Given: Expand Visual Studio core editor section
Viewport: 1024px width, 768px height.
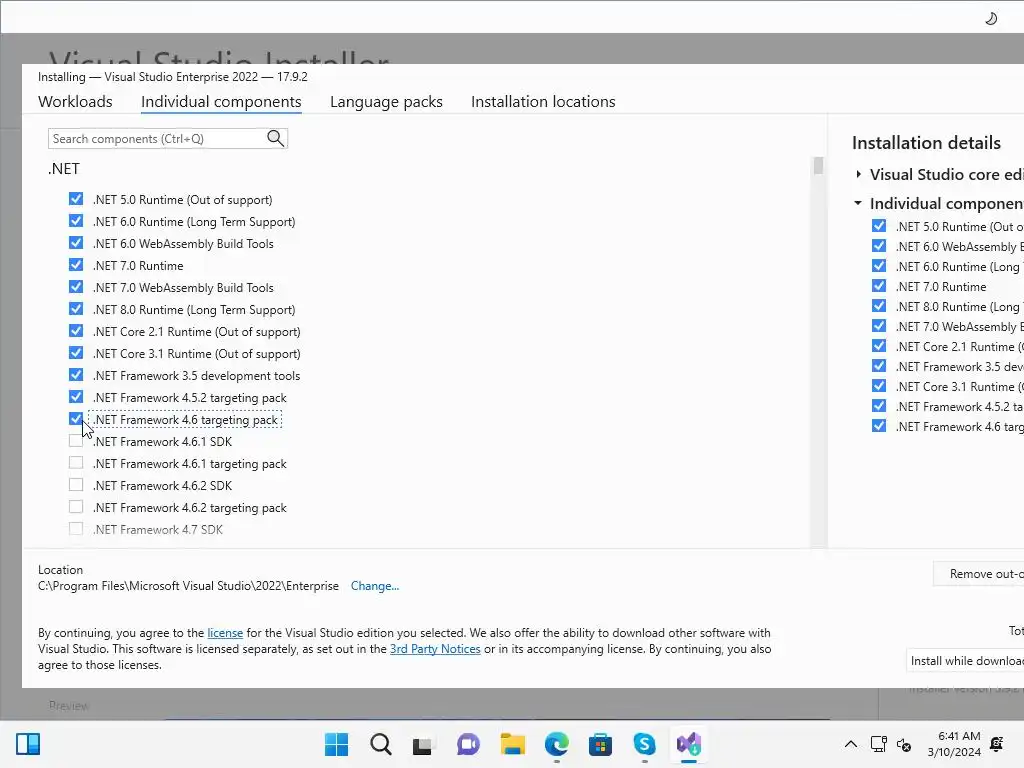Looking at the screenshot, I should pos(858,174).
